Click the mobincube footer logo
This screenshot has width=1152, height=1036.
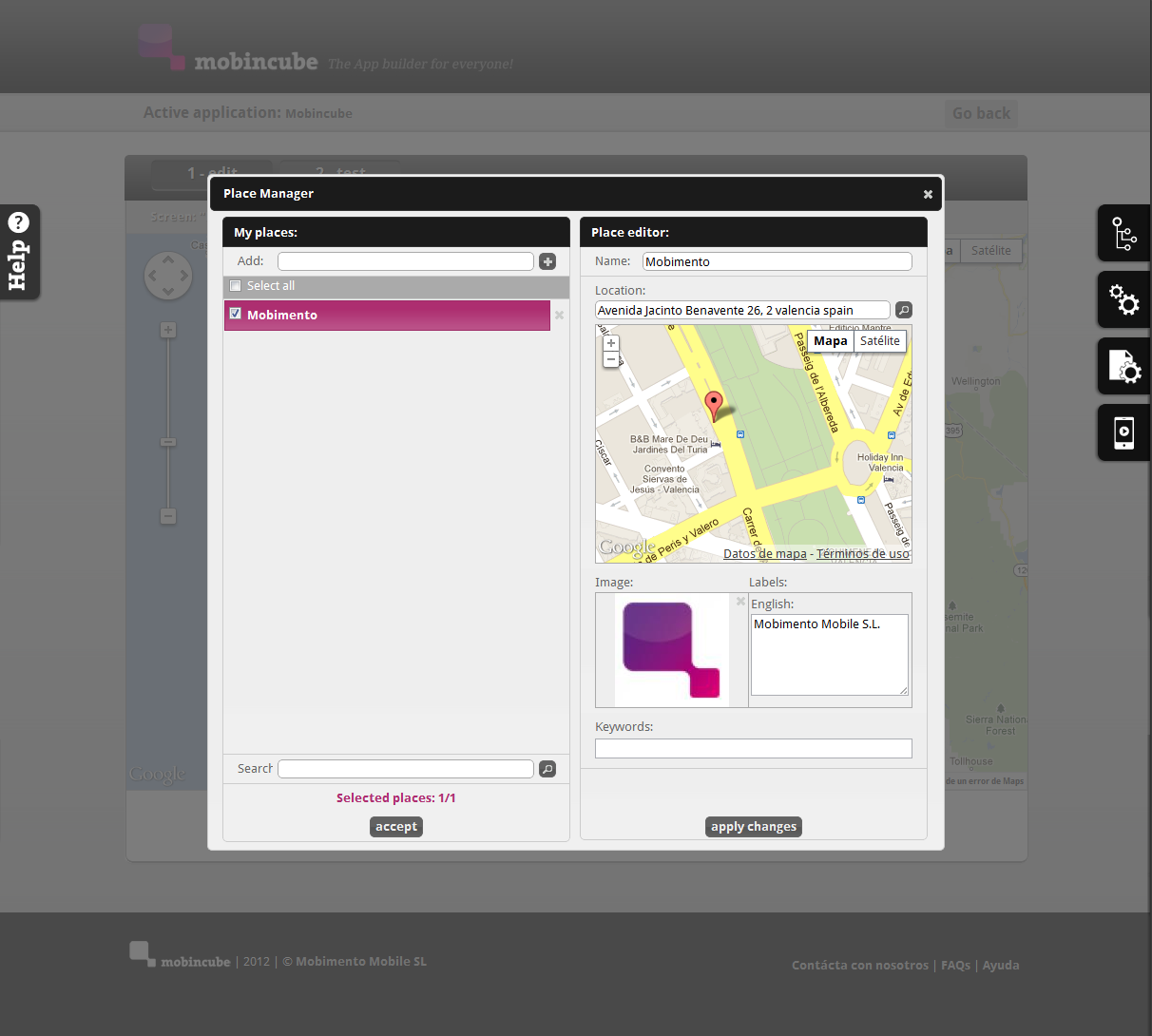pyautogui.click(x=180, y=955)
